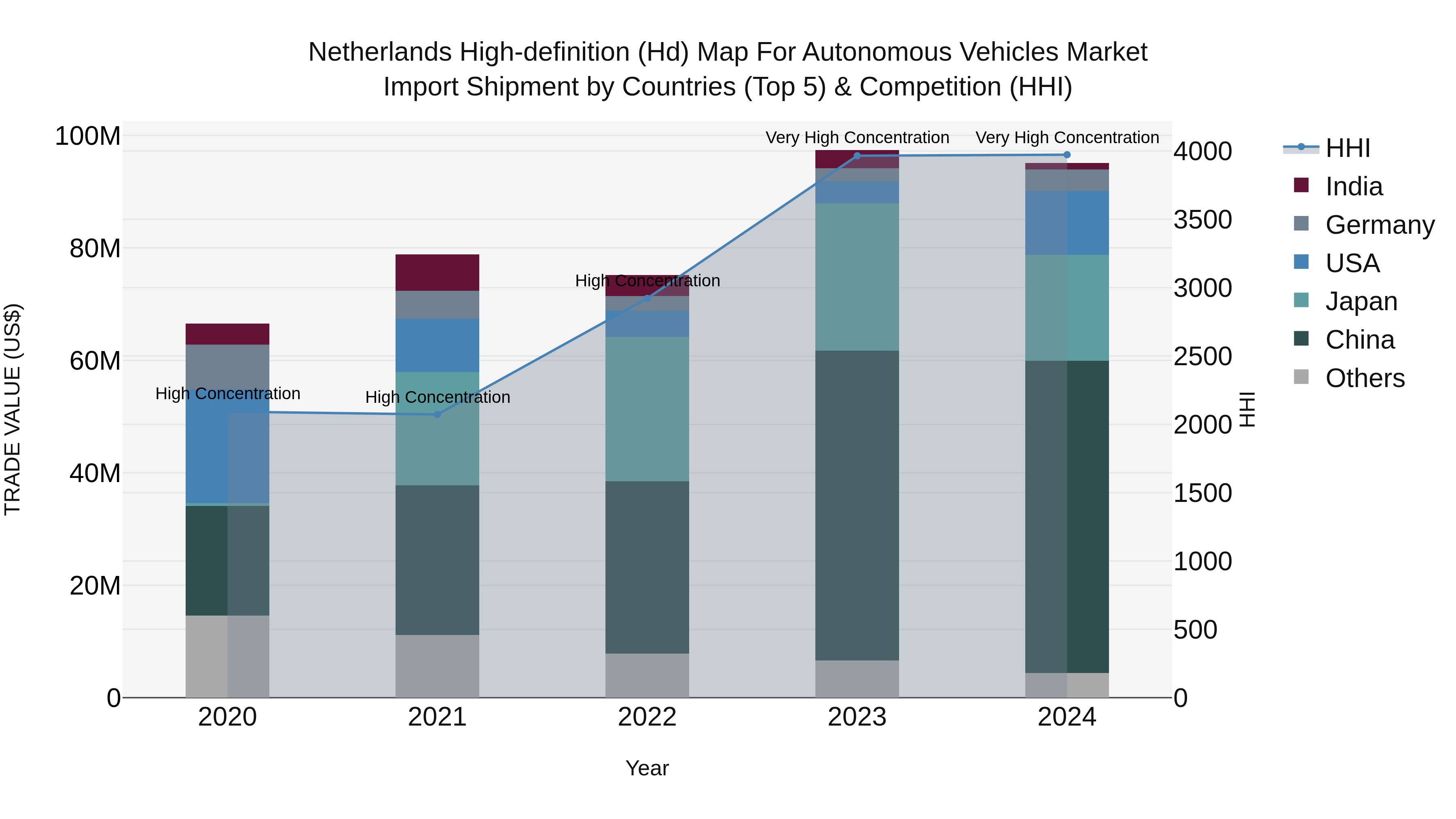This screenshot has width=1456, height=819.
Task: Click the 4000 right axis tick label
Action: tap(1203, 152)
